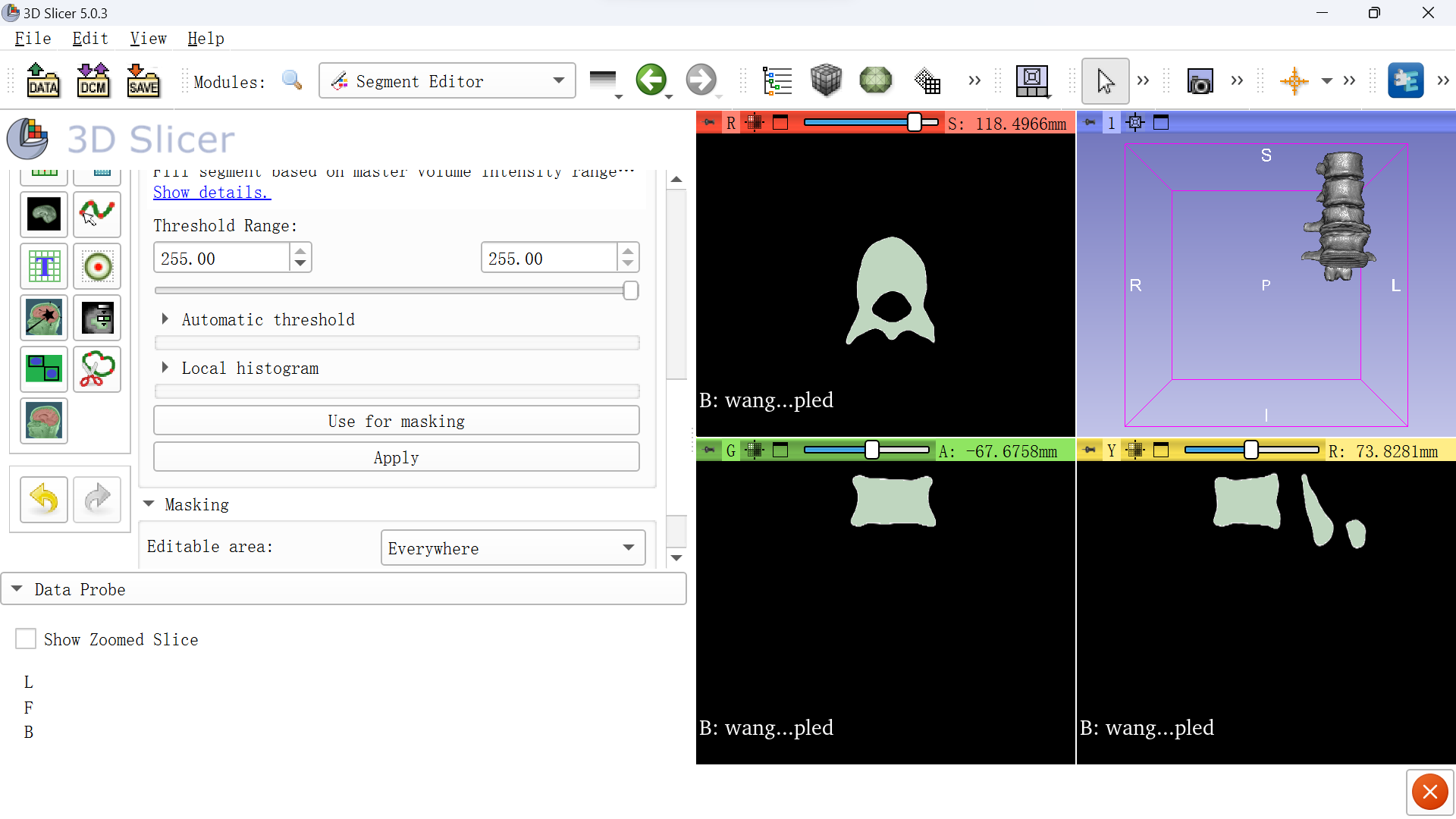1456x819 pixels.
Task: Click the yellow slice offset slider
Action: 1251,450
